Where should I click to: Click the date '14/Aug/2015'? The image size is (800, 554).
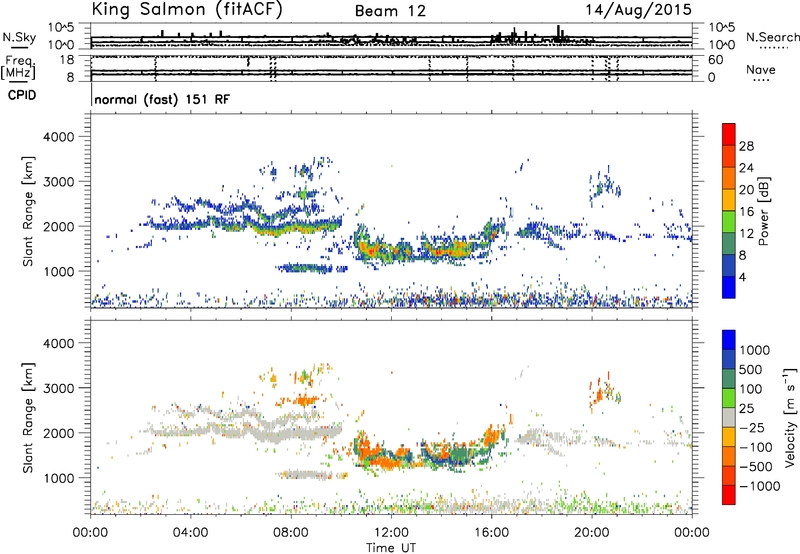(x=638, y=10)
